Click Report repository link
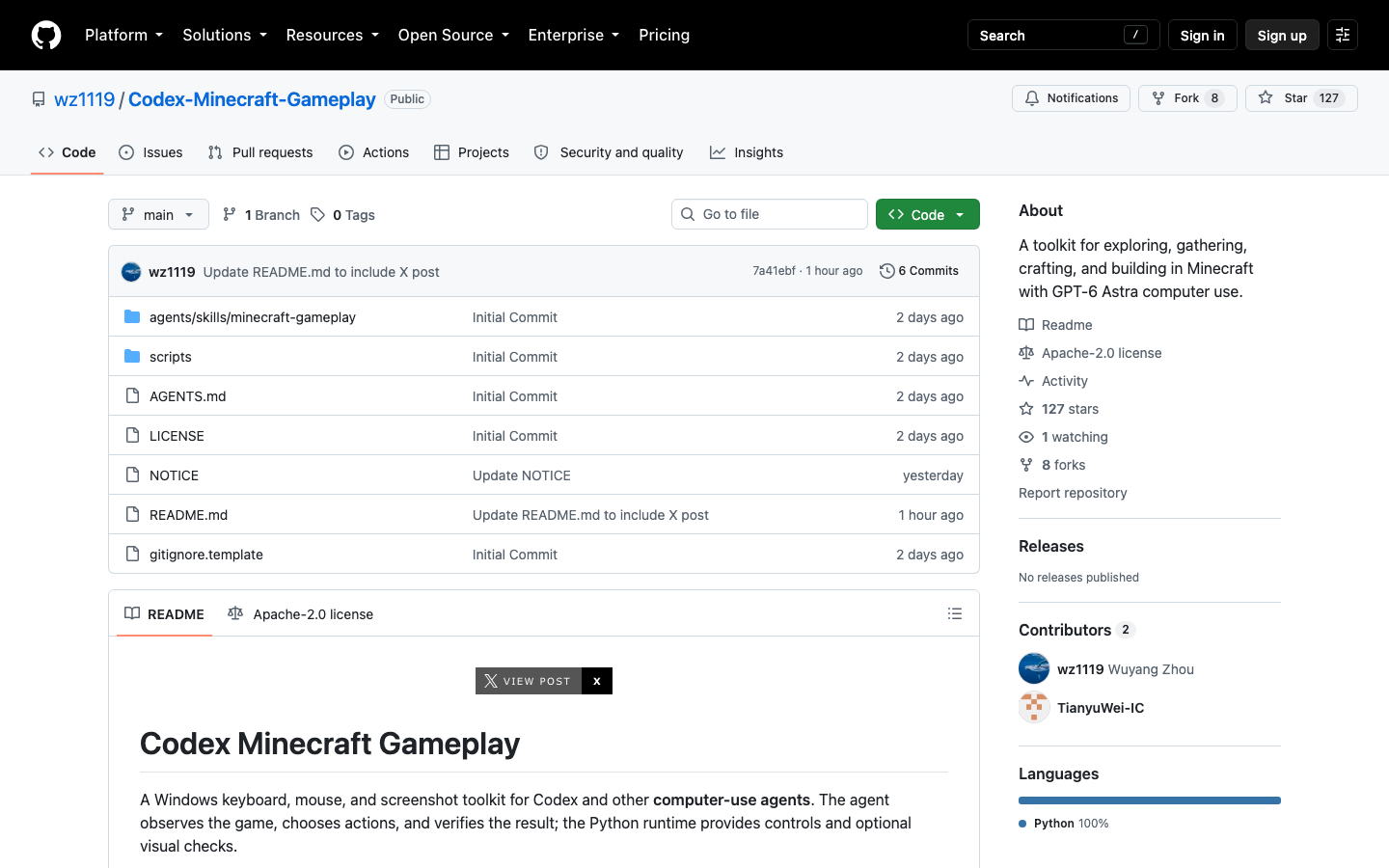 1073,493
